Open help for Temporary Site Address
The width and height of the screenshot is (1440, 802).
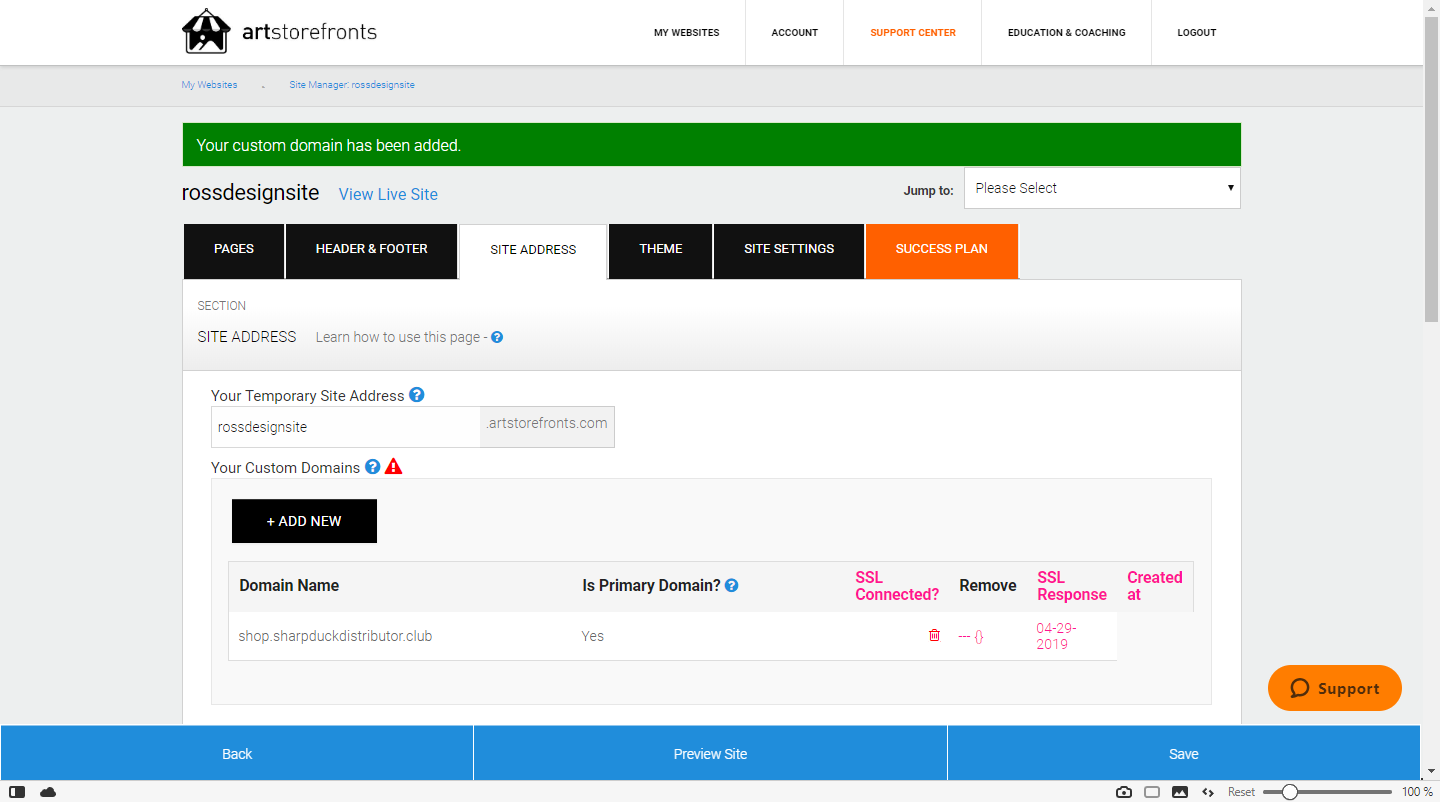point(417,395)
